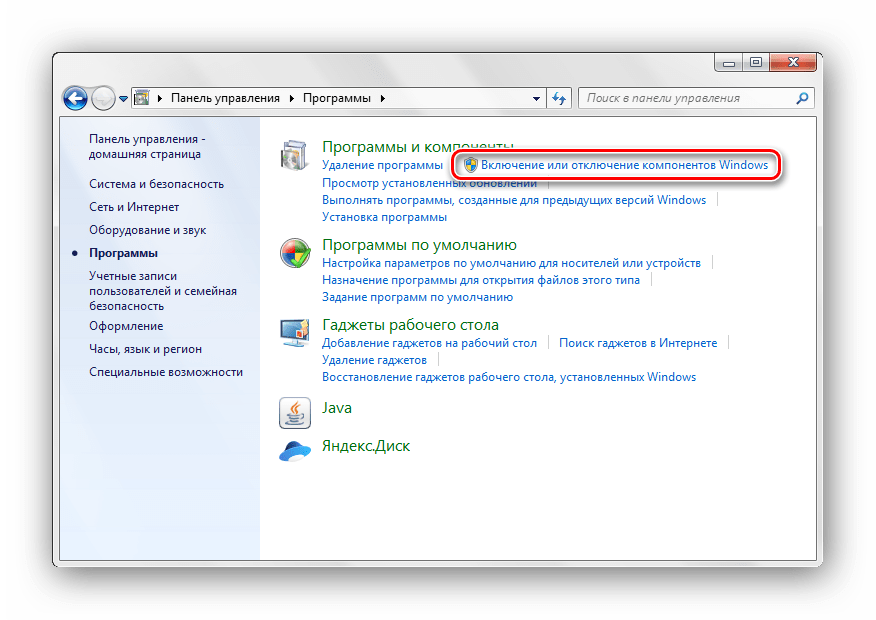
Task: Click the Программы и компоненты icon
Action: click(294, 155)
